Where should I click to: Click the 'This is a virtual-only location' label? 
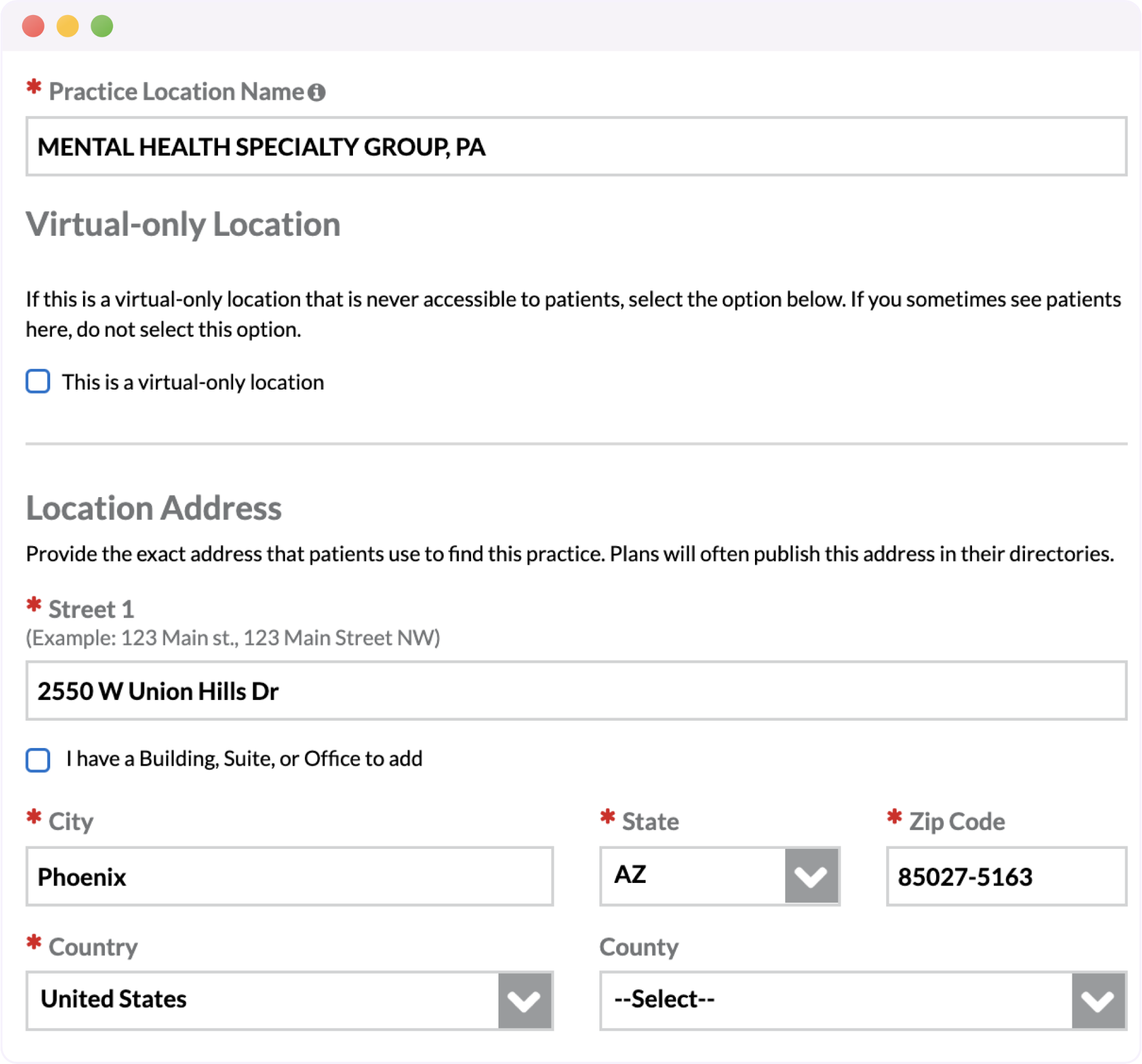(x=193, y=382)
